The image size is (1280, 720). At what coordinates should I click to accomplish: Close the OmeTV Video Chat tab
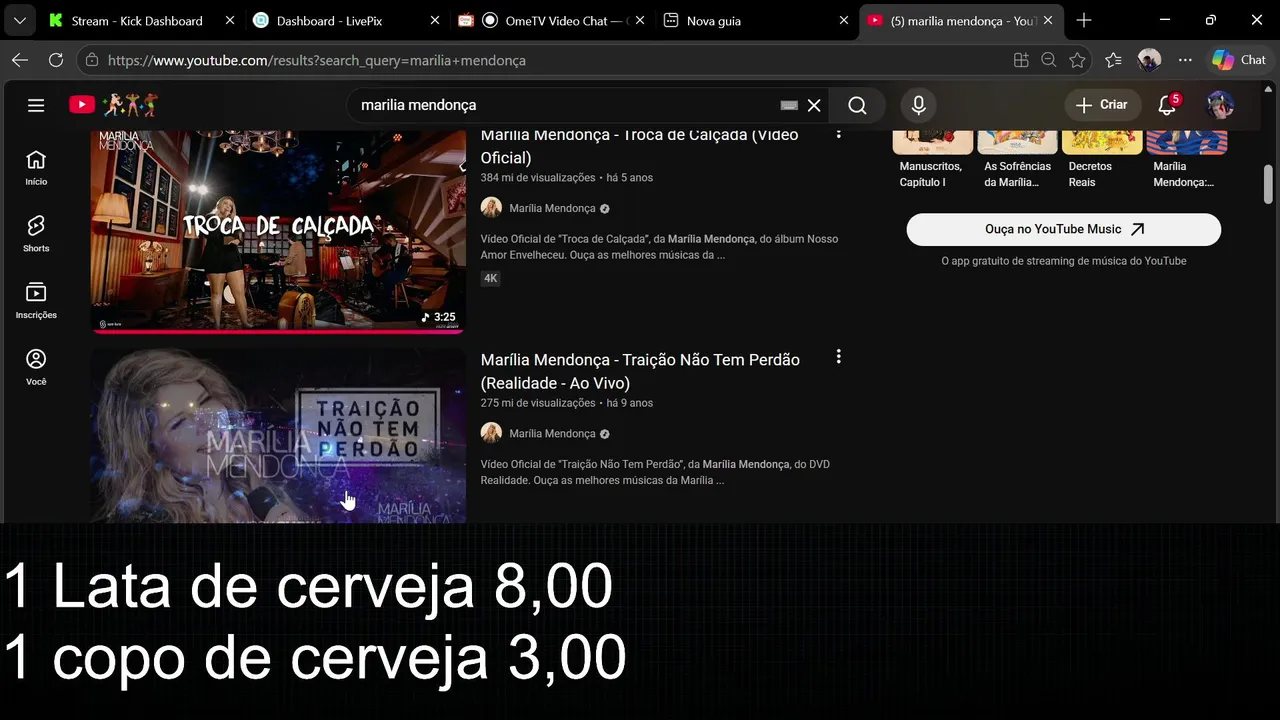tap(640, 20)
